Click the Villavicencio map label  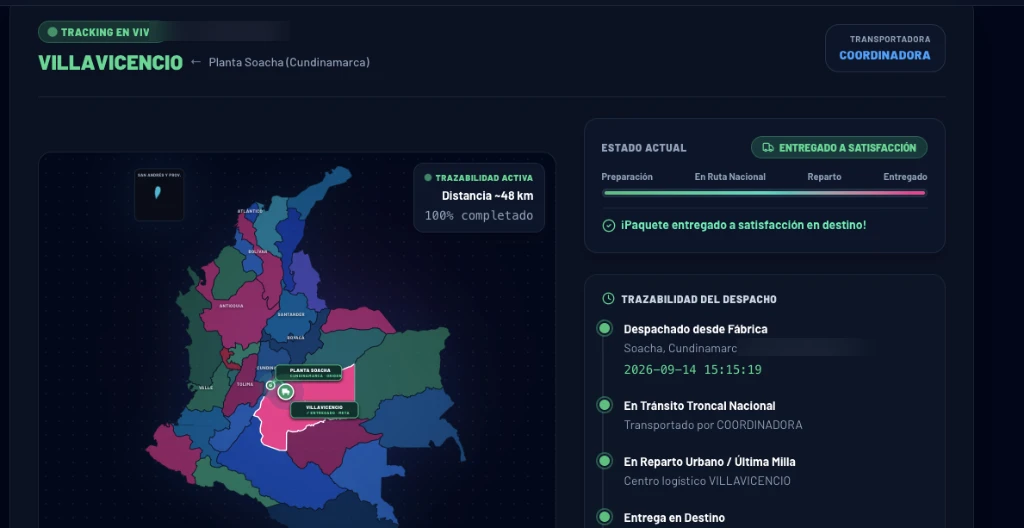point(324,410)
